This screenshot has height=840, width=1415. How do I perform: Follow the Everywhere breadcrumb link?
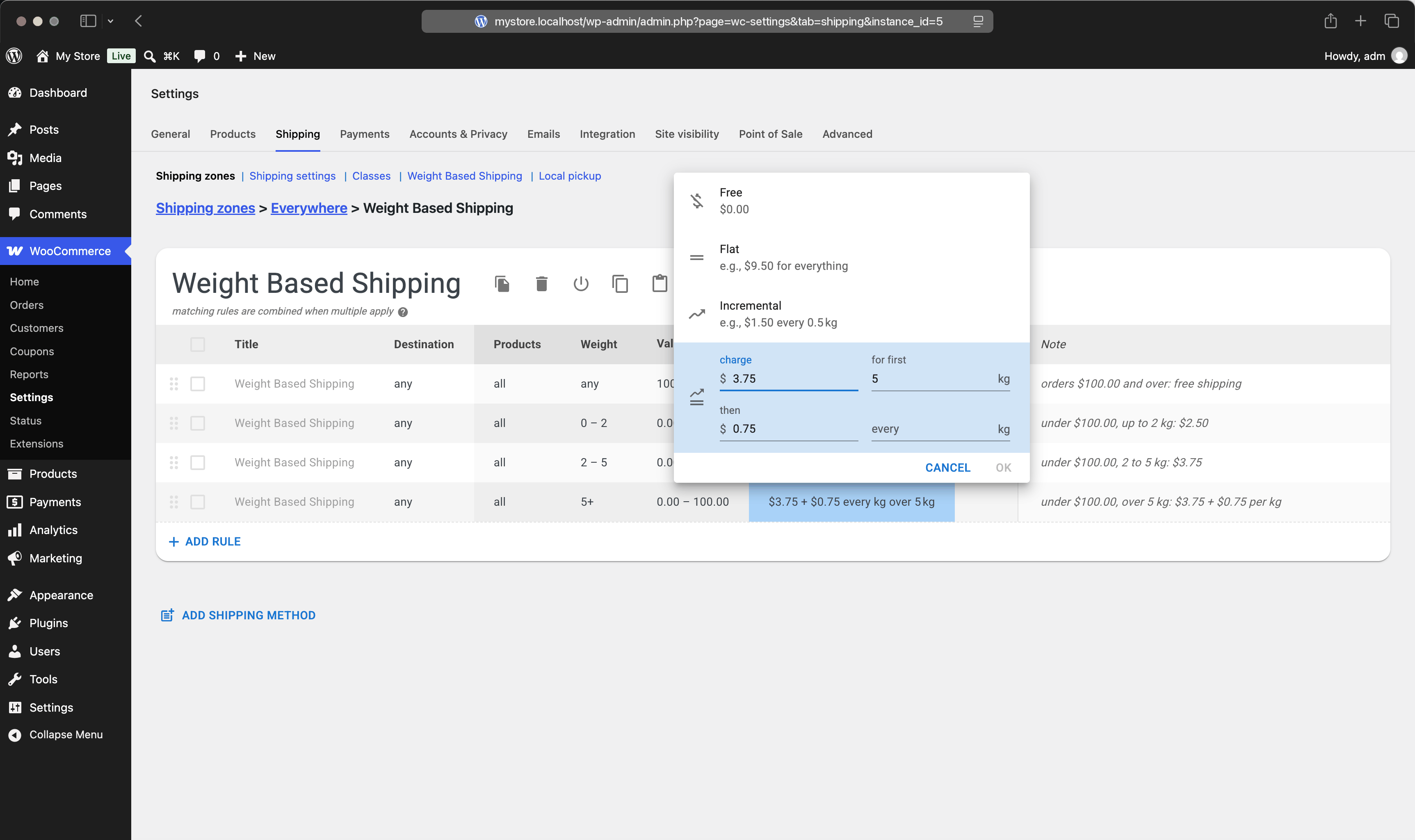pos(309,208)
